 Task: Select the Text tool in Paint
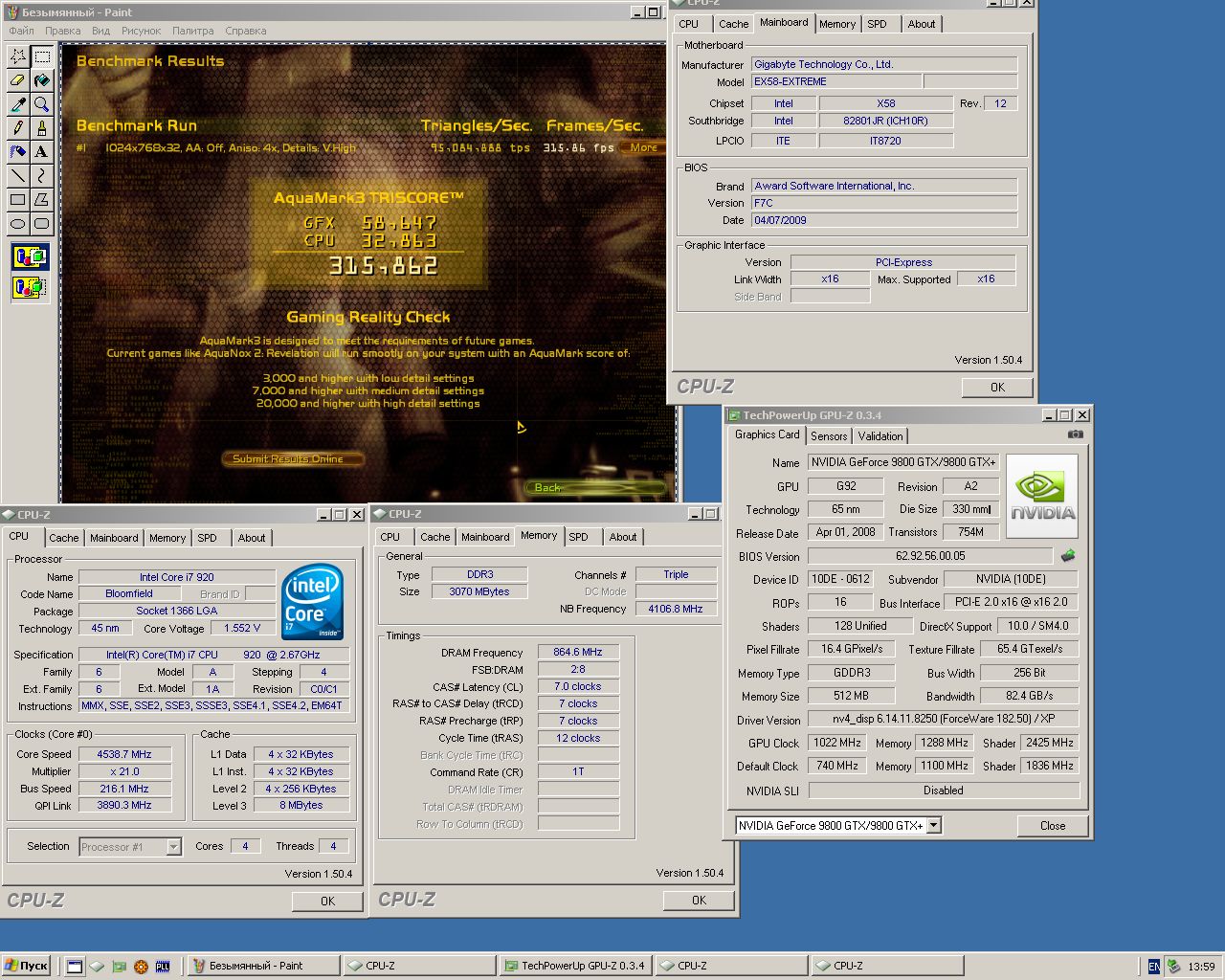tap(41, 152)
